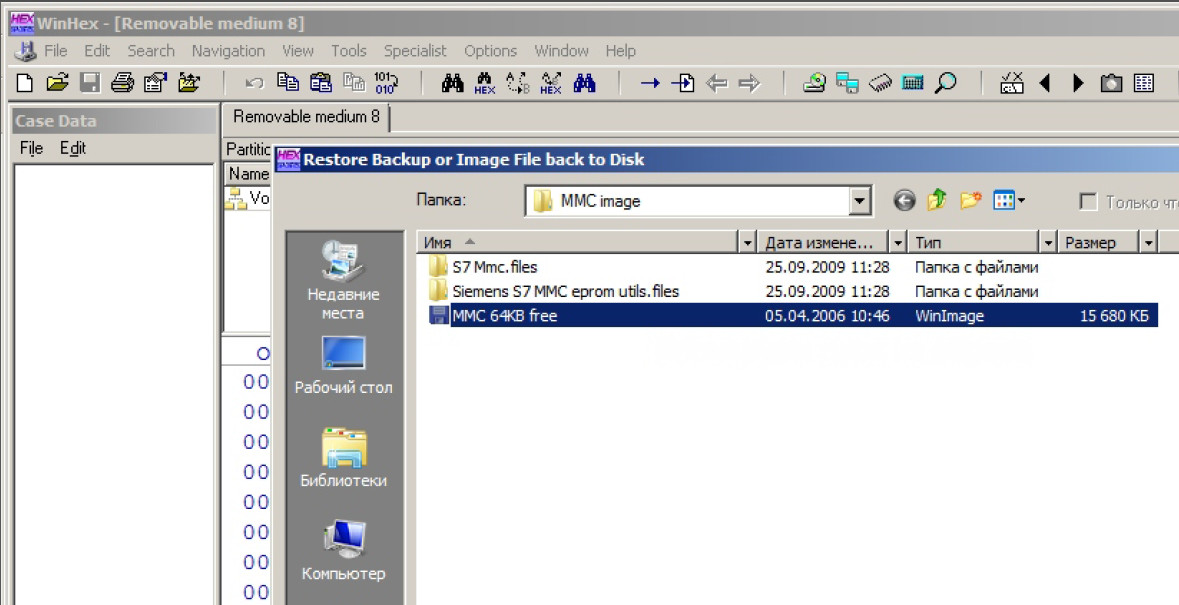Click the clipboard Paste toolbar icon

click(321, 83)
